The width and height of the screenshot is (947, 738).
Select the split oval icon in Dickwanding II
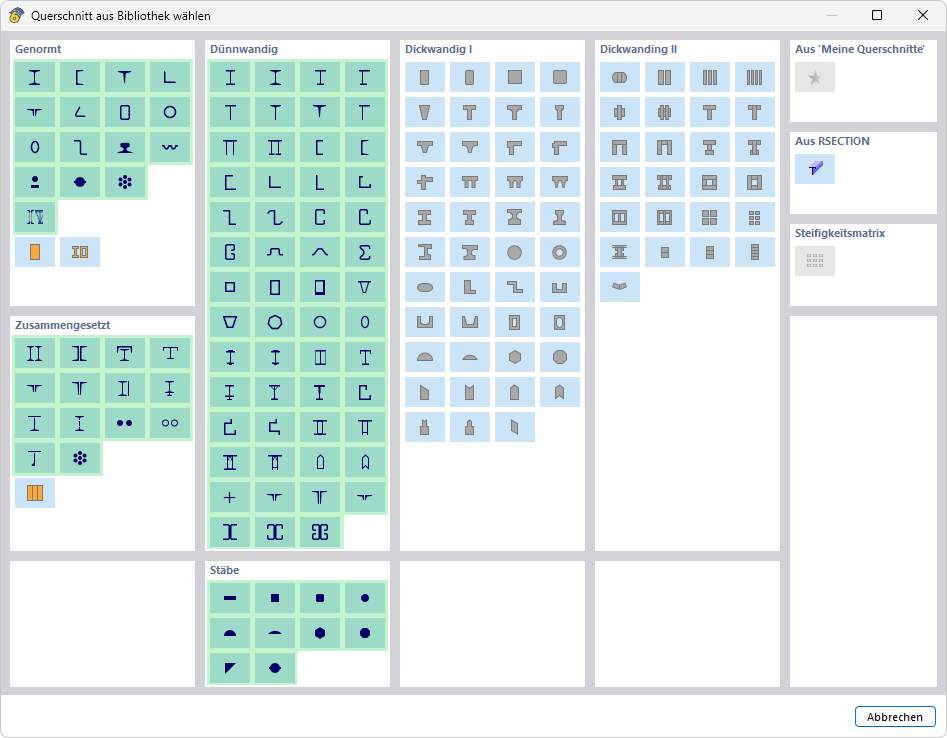pyautogui.click(x=620, y=77)
